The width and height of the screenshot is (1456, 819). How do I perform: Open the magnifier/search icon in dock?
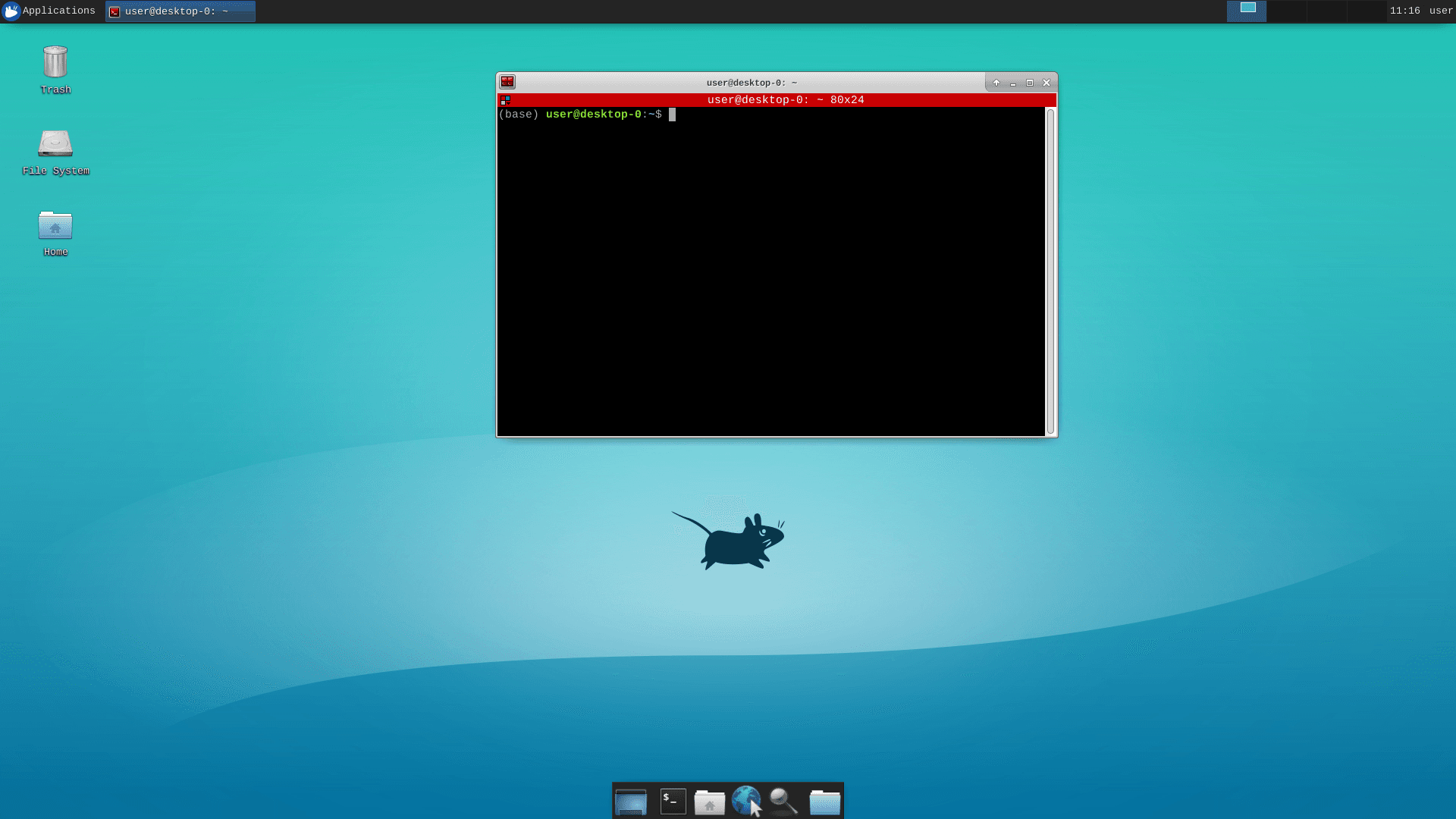pyautogui.click(x=784, y=800)
